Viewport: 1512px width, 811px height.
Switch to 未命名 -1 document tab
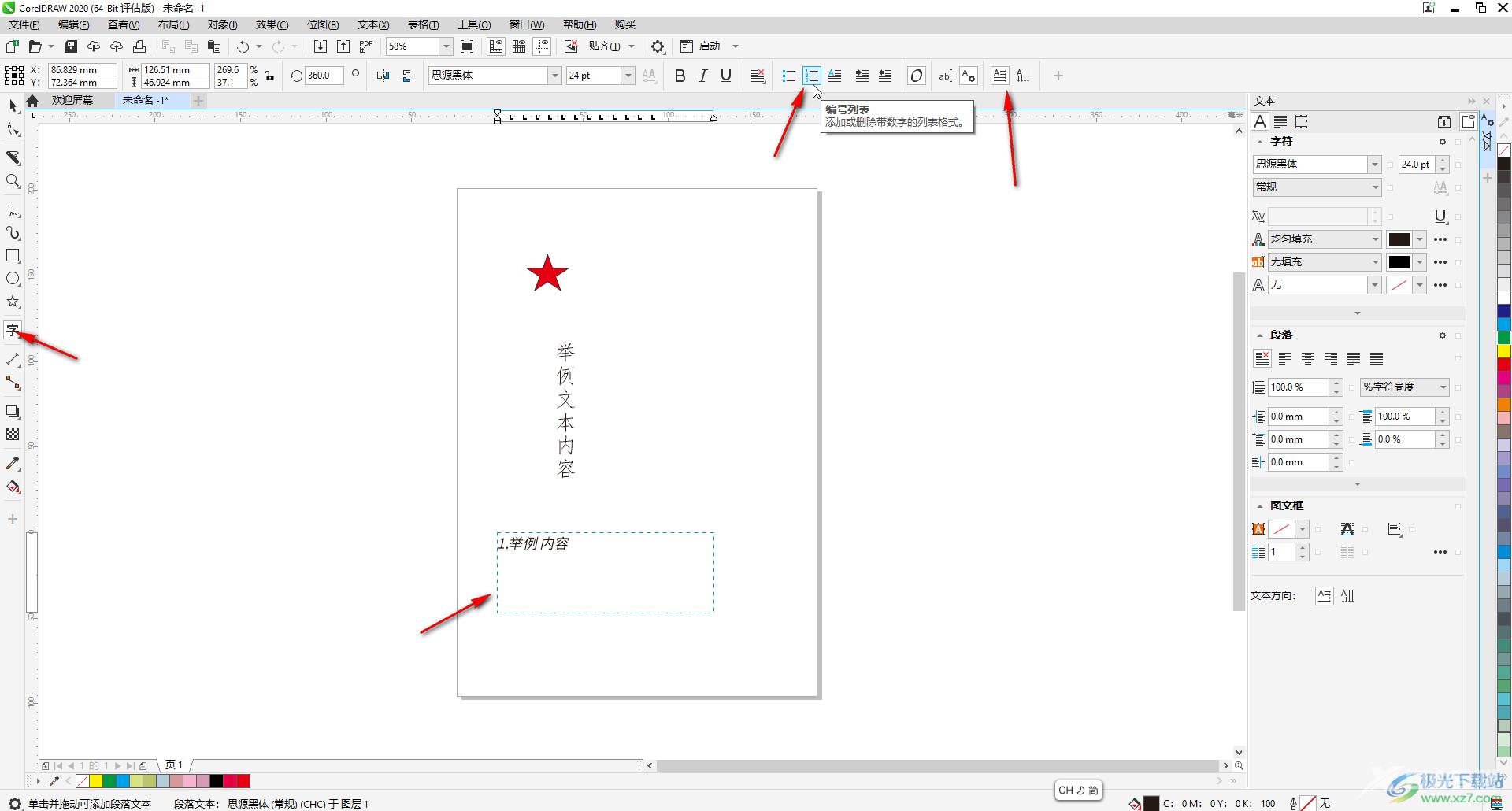[x=146, y=100]
